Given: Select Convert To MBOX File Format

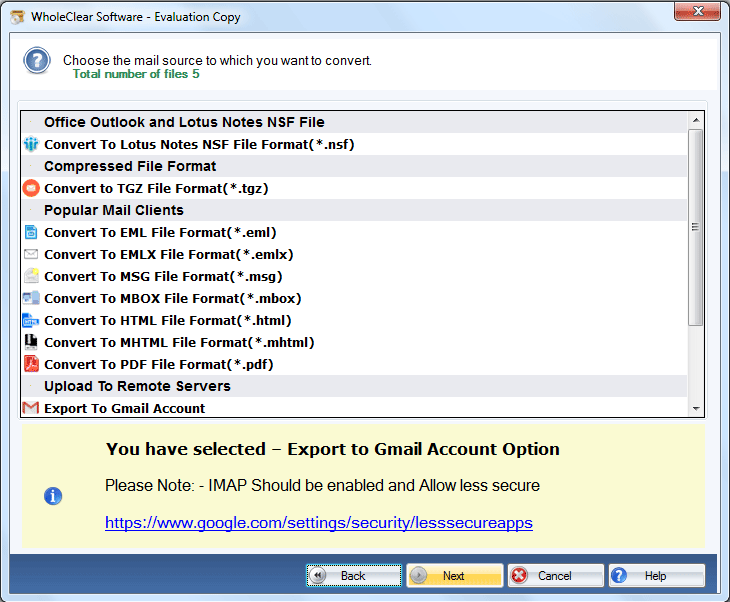Looking at the screenshot, I should click(x=354, y=298).
